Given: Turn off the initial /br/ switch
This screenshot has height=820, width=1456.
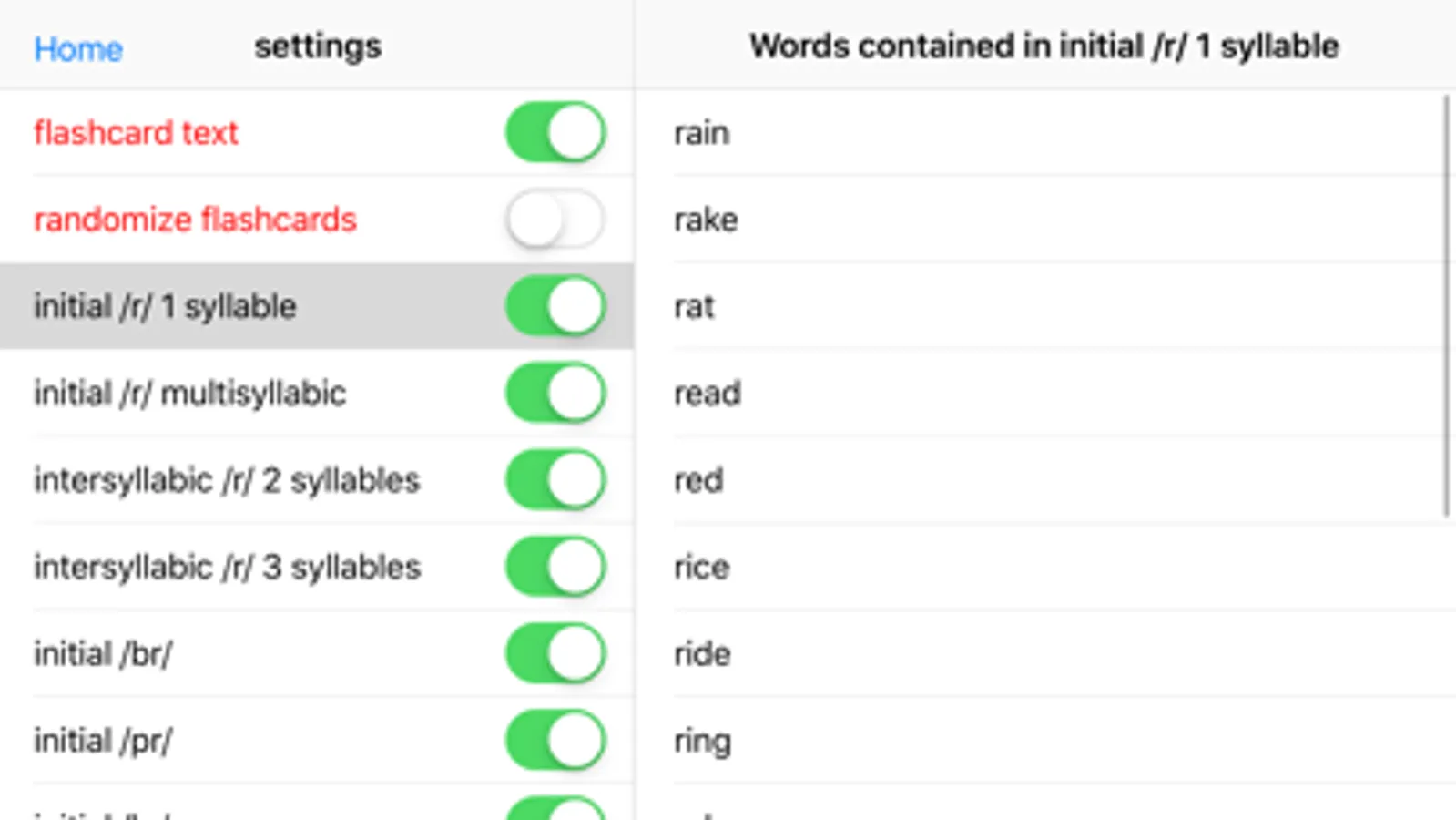Looking at the screenshot, I should (555, 653).
